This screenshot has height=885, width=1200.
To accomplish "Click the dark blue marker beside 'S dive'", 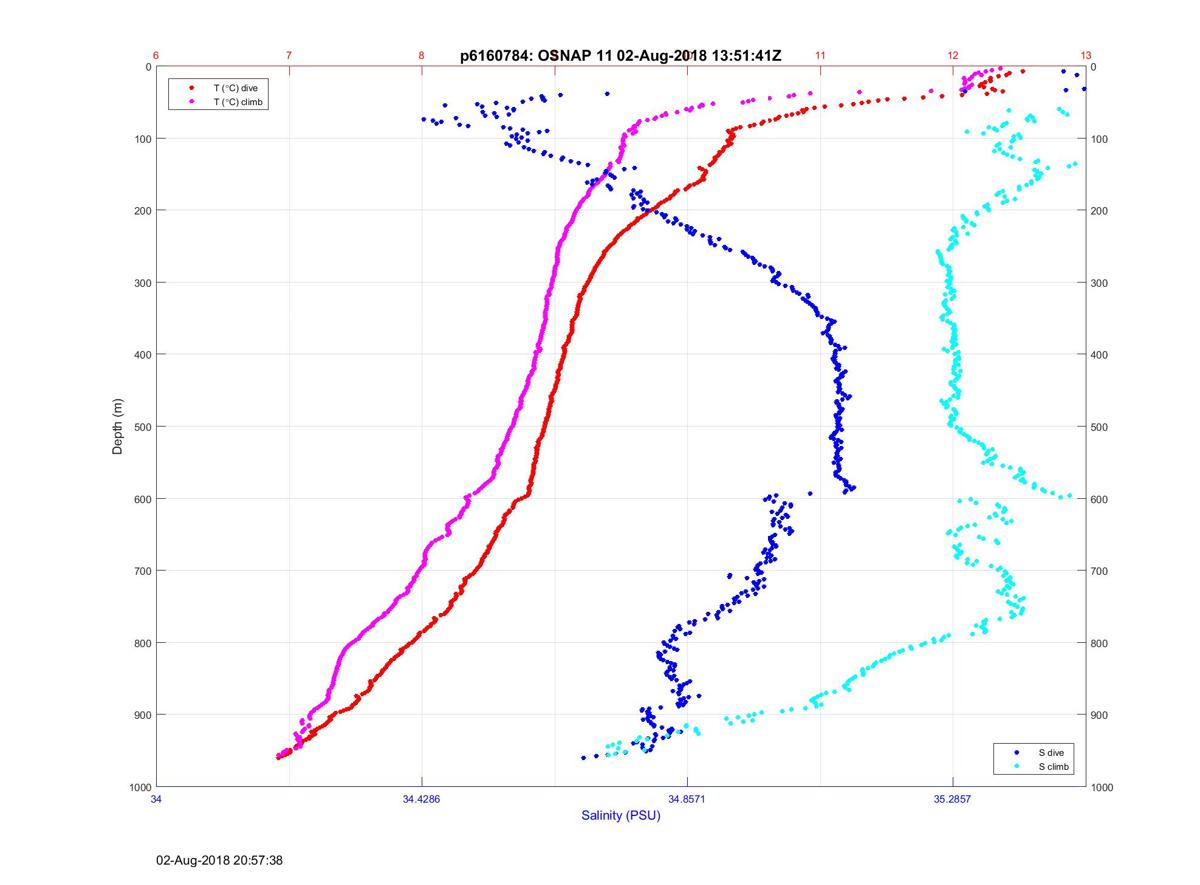I will [1016, 752].
